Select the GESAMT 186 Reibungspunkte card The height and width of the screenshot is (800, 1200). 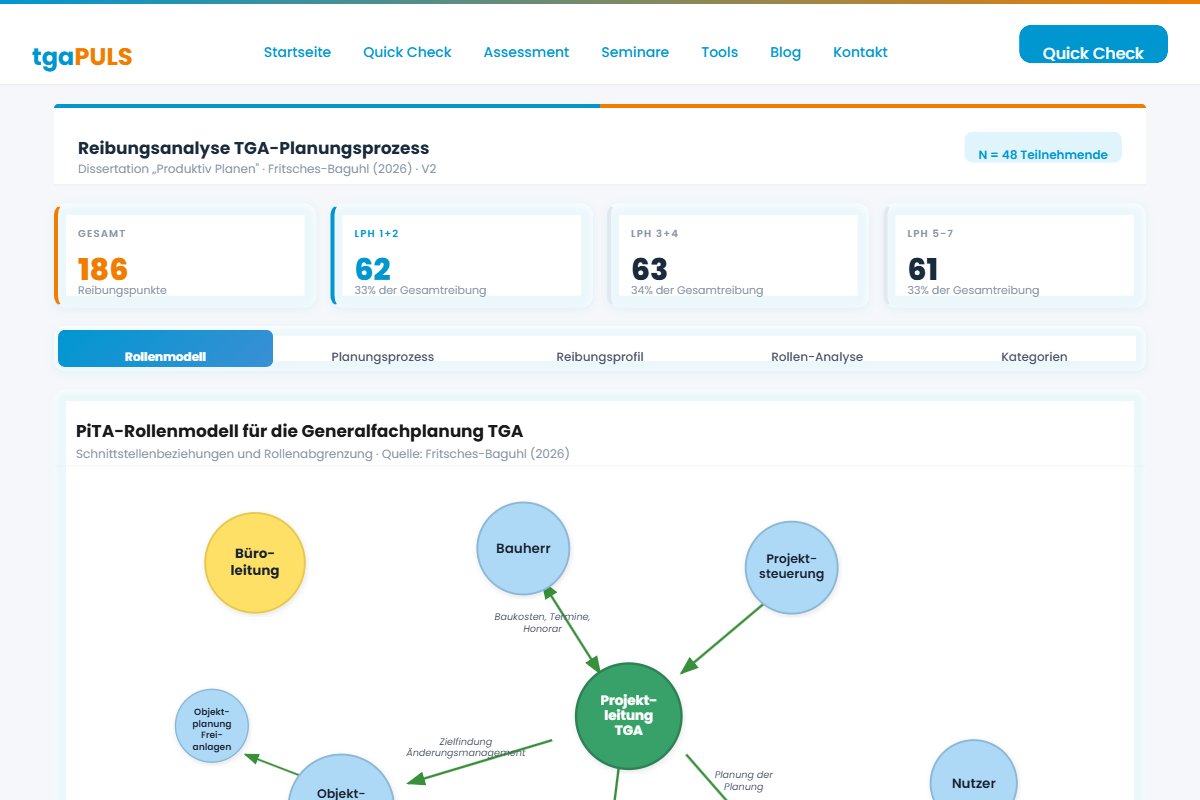pyautogui.click(x=185, y=255)
